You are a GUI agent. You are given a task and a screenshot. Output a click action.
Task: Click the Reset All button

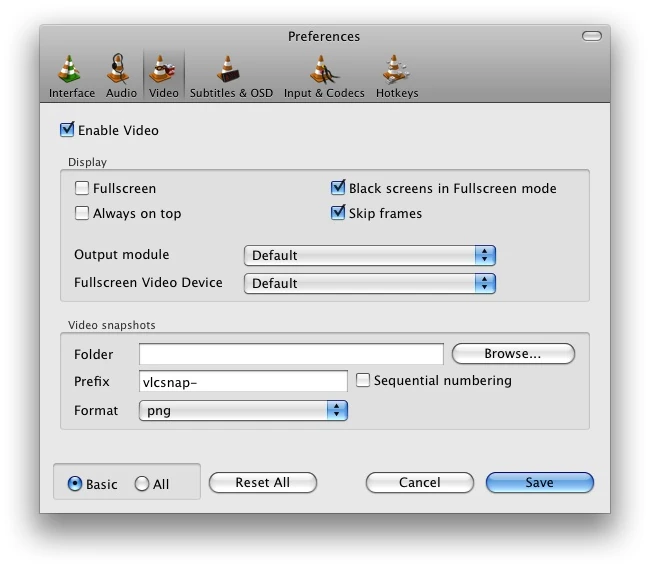[263, 483]
